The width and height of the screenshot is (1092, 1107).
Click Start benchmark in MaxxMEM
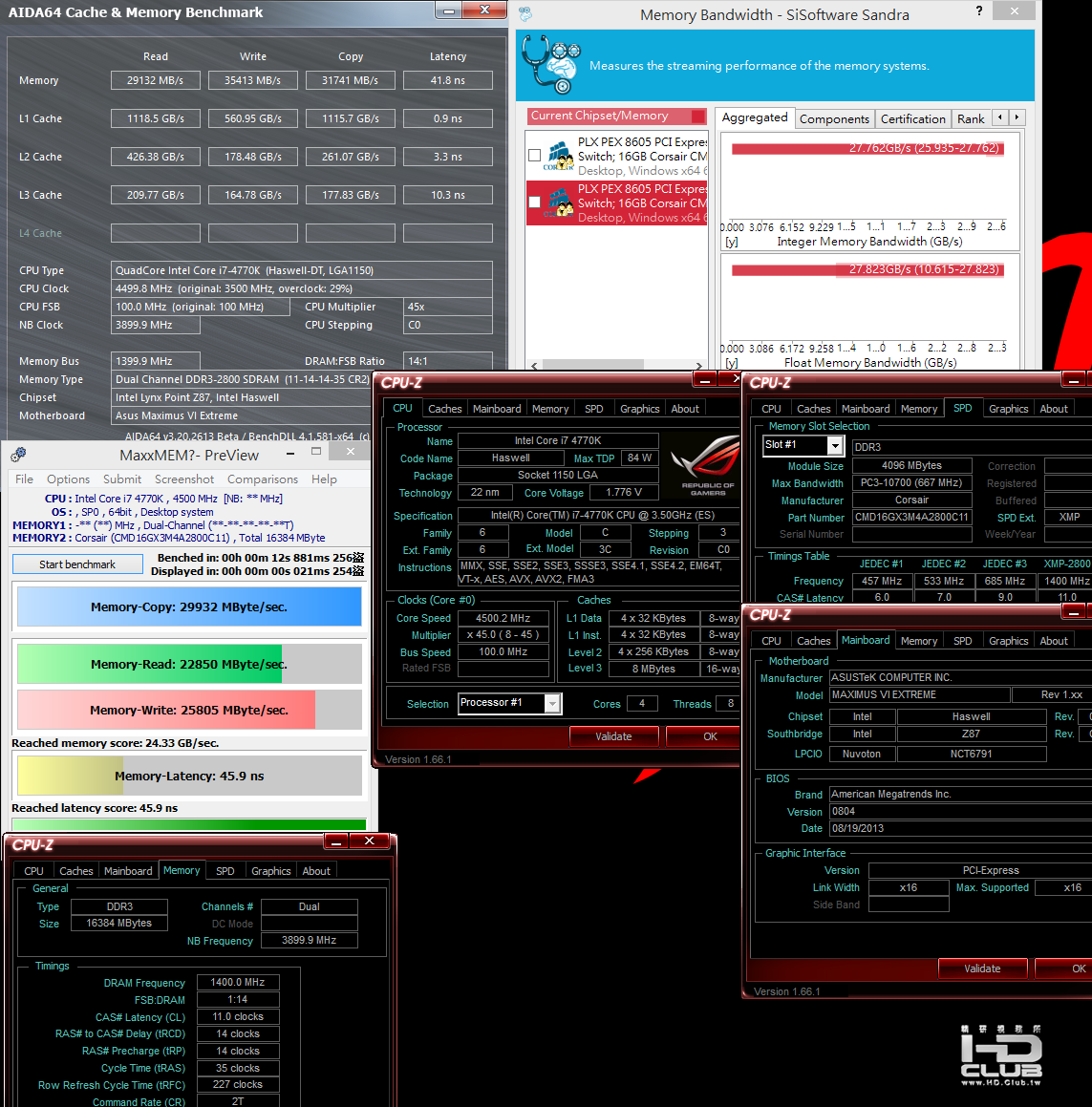coord(77,564)
